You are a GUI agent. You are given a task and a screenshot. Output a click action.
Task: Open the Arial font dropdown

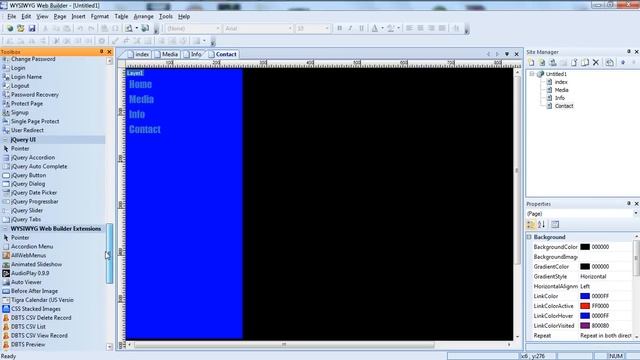[290, 28]
